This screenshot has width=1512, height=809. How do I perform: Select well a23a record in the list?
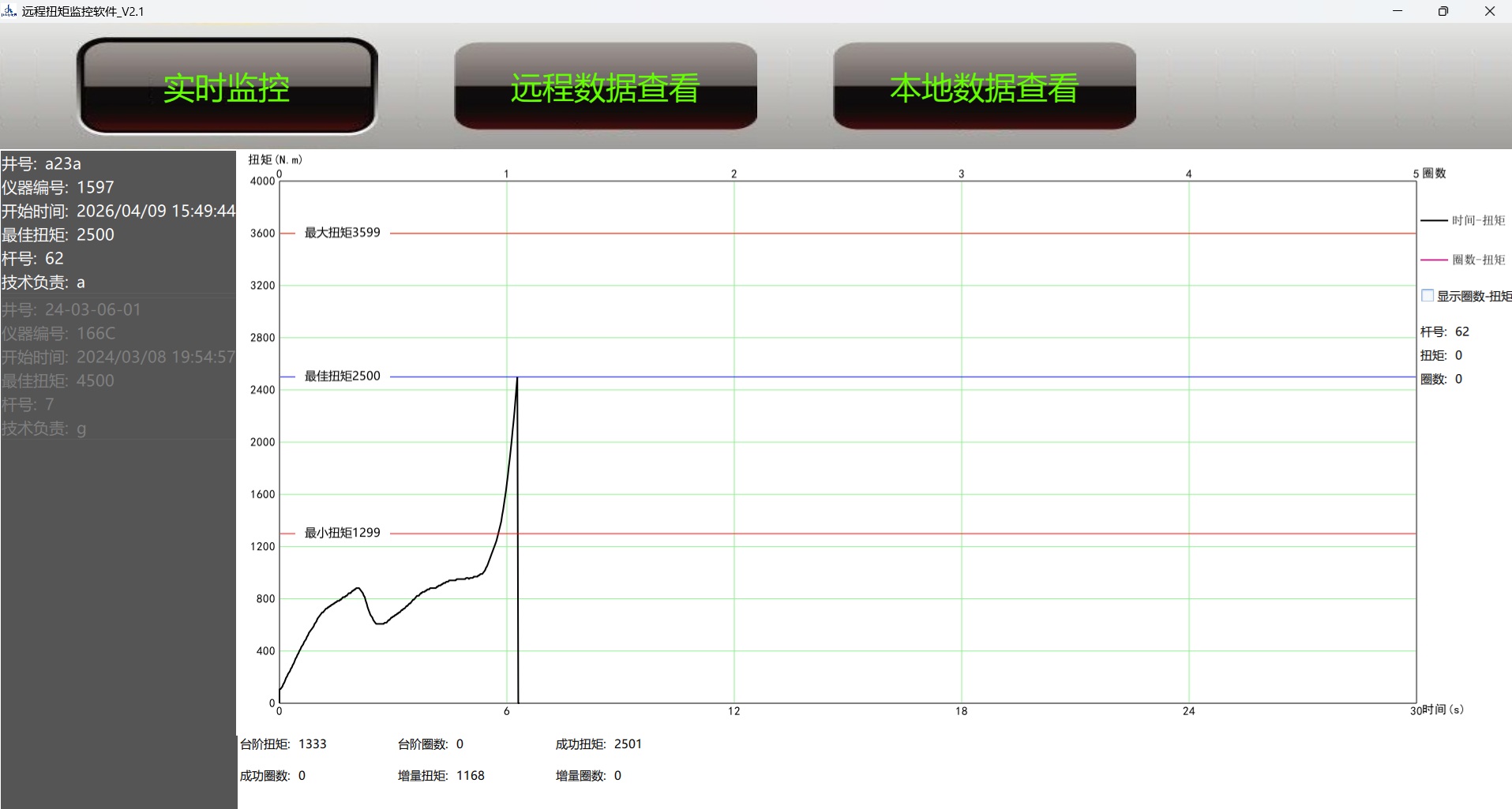(x=118, y=223)
